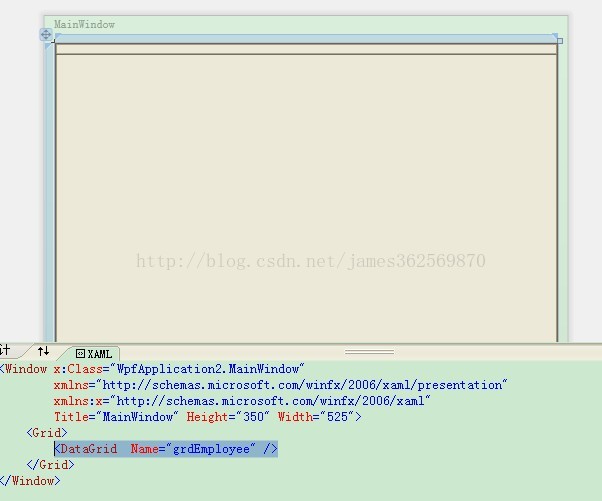
Task: Click the xaml/presentation namespace URL
Action: [x=302, y=385]
